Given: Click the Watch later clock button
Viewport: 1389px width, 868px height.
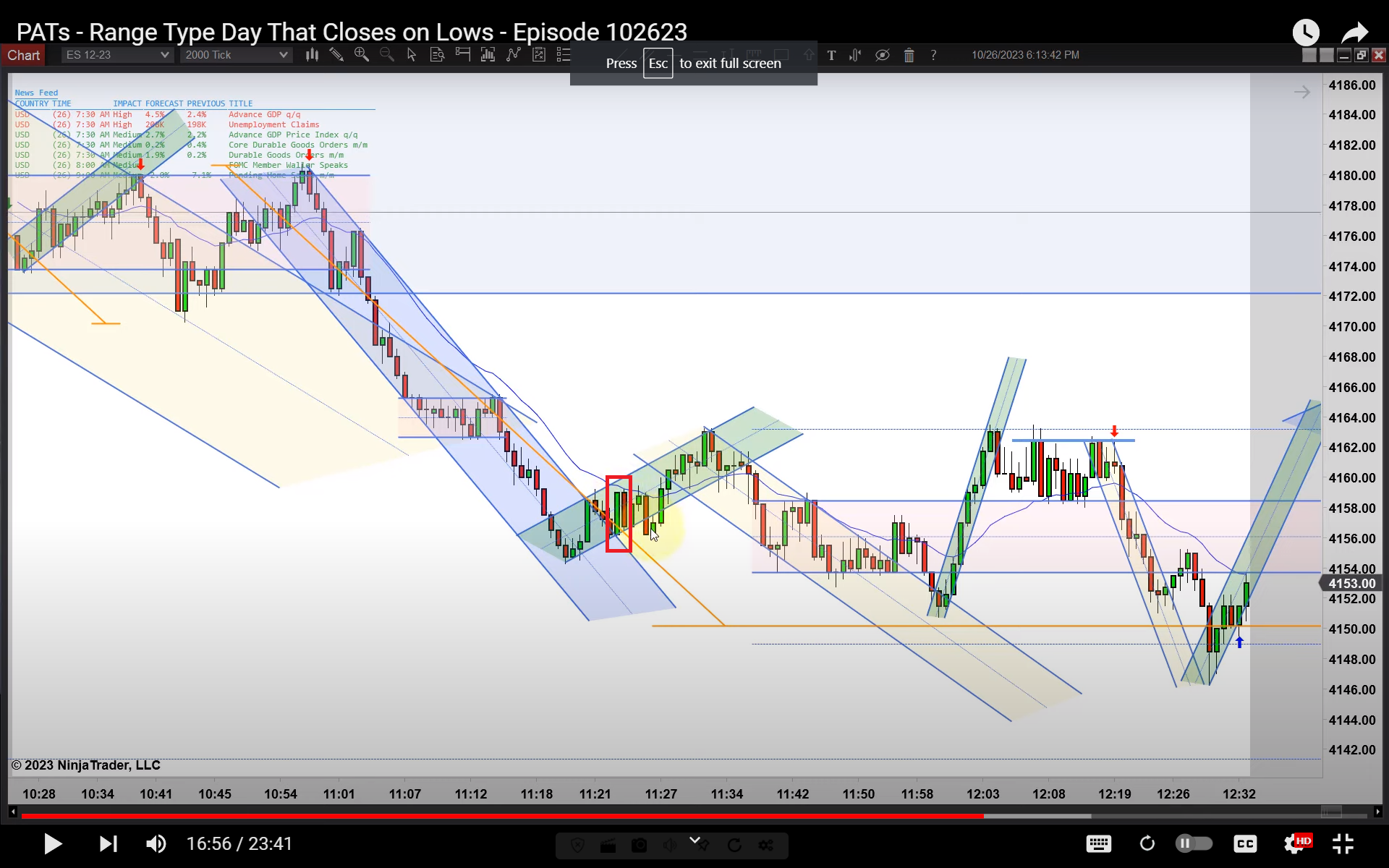Looking at the screenshot, I should [1306, 33].
